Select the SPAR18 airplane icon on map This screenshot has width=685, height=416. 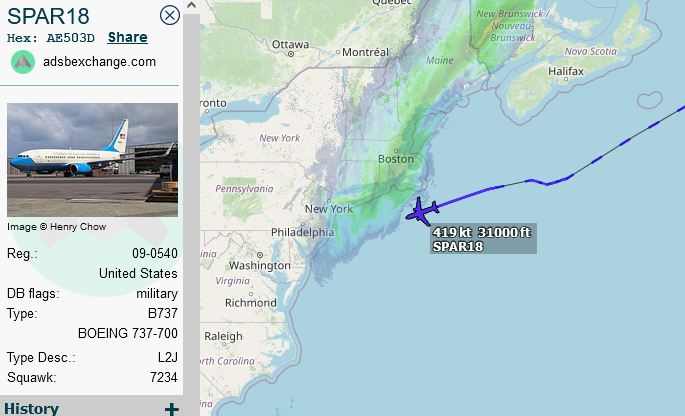coord(422,211)
